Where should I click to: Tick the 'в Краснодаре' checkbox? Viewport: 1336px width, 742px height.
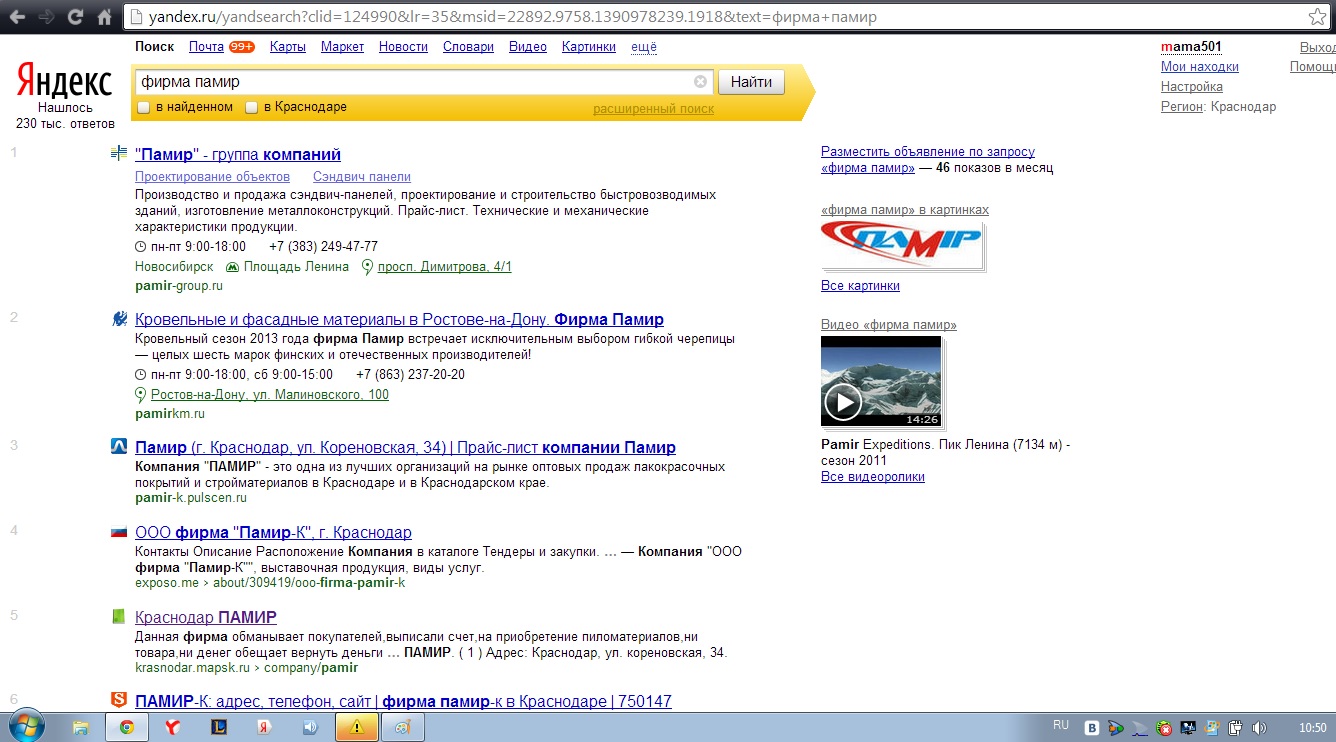click(252, 107)
